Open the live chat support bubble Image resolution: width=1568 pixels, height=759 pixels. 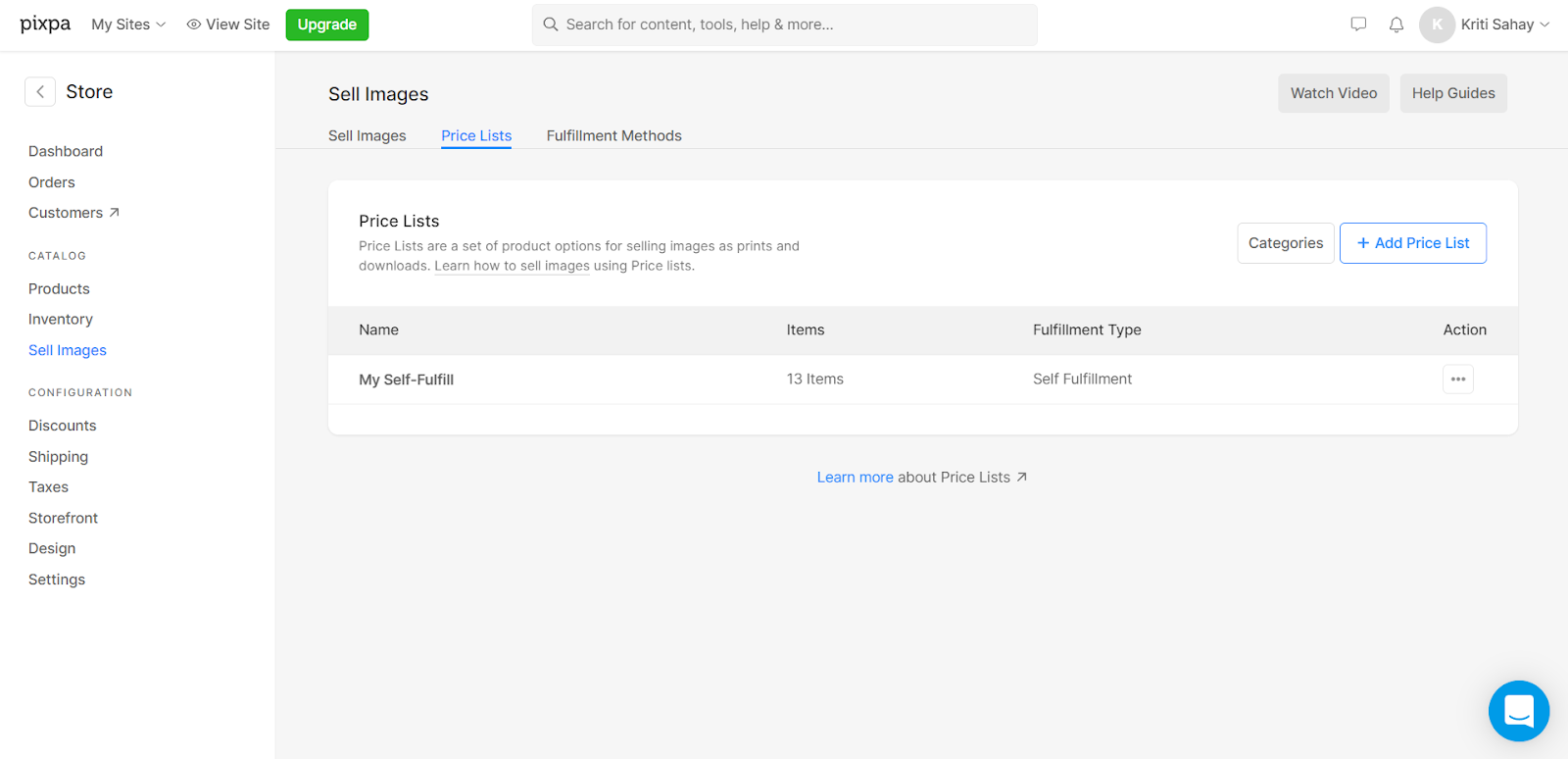tap(1518, 711)
